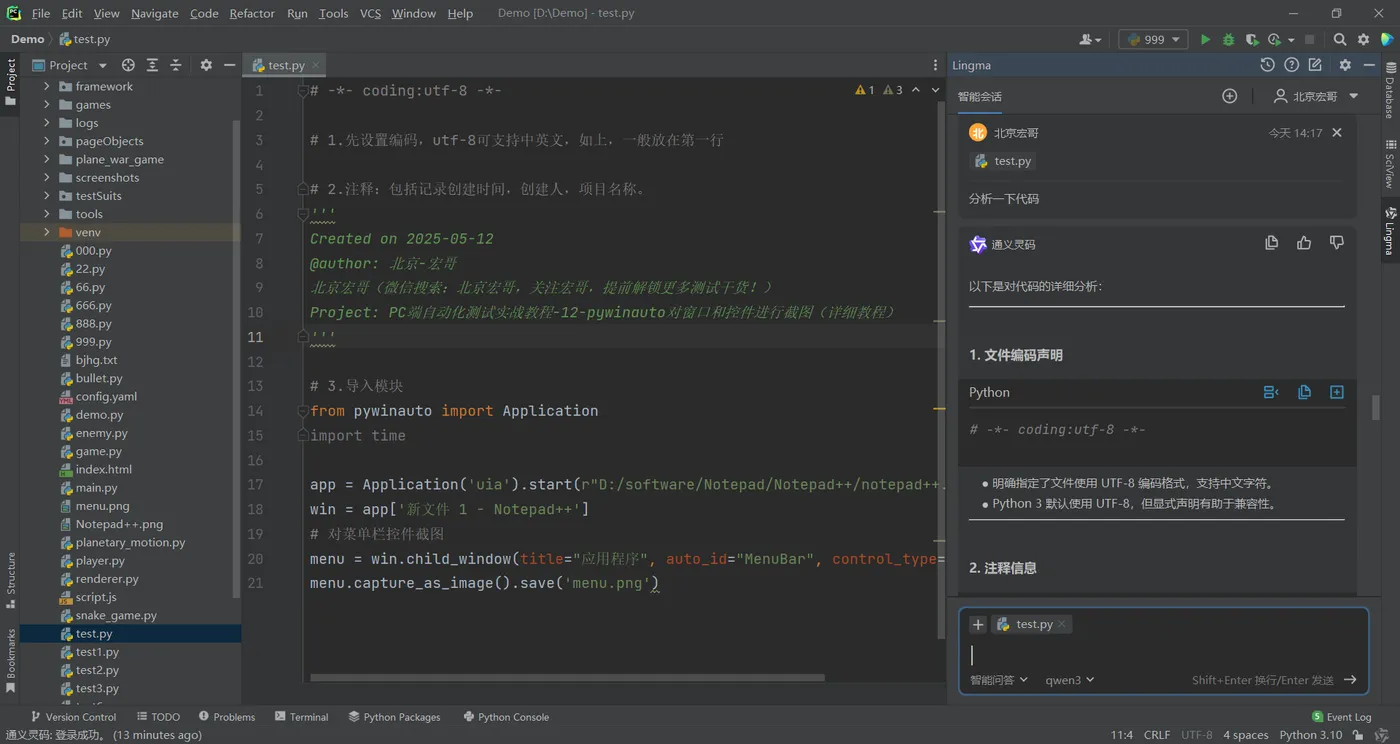1400x744 pixels.
Task: Open the Refactor menu
Action: click(x=252, y=13)
